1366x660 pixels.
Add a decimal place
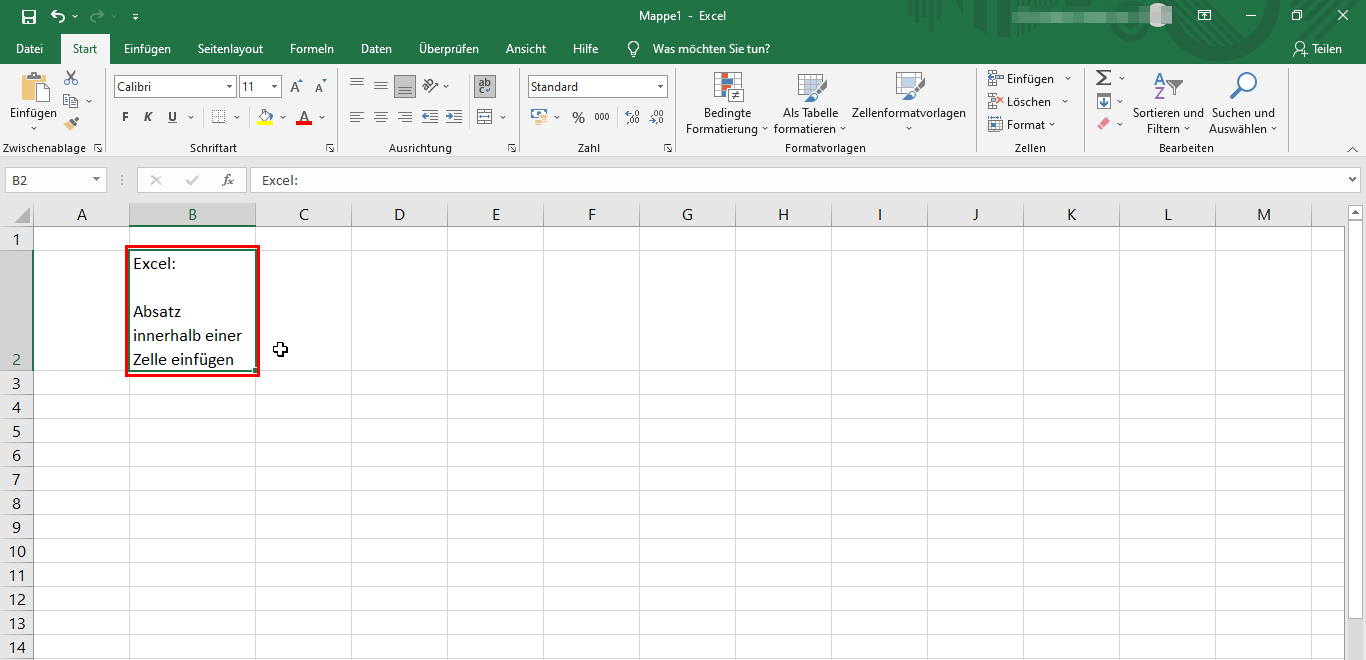pyautogui.click(x=632, y=117)
